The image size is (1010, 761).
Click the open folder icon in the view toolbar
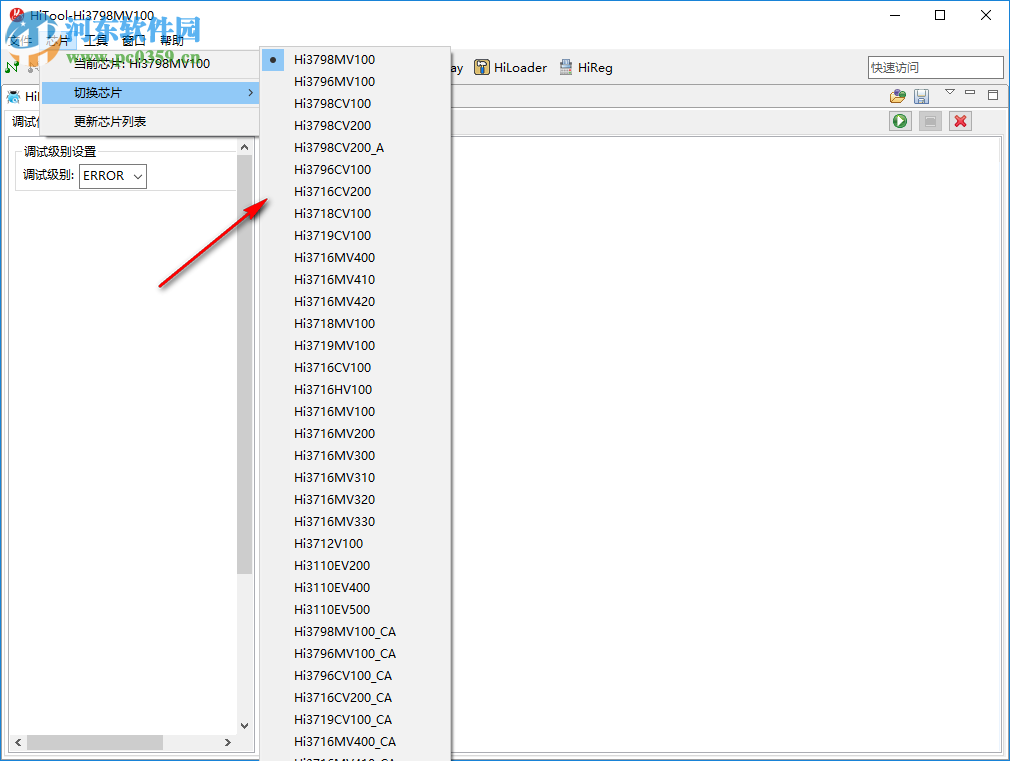(x=898, y=97)
